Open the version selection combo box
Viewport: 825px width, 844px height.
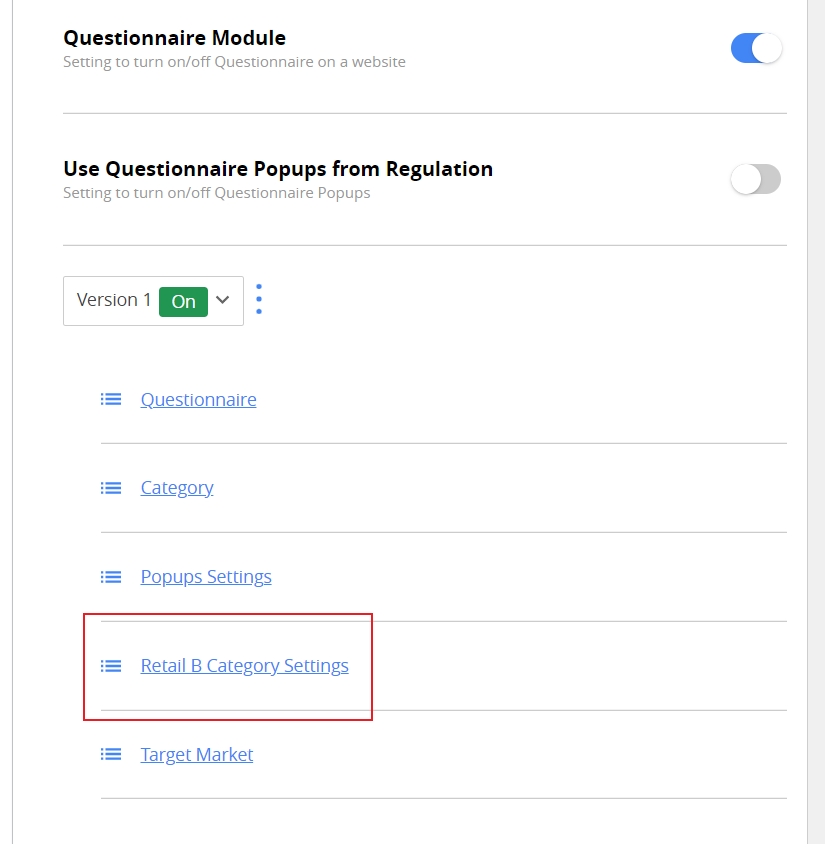pos(153,300)
